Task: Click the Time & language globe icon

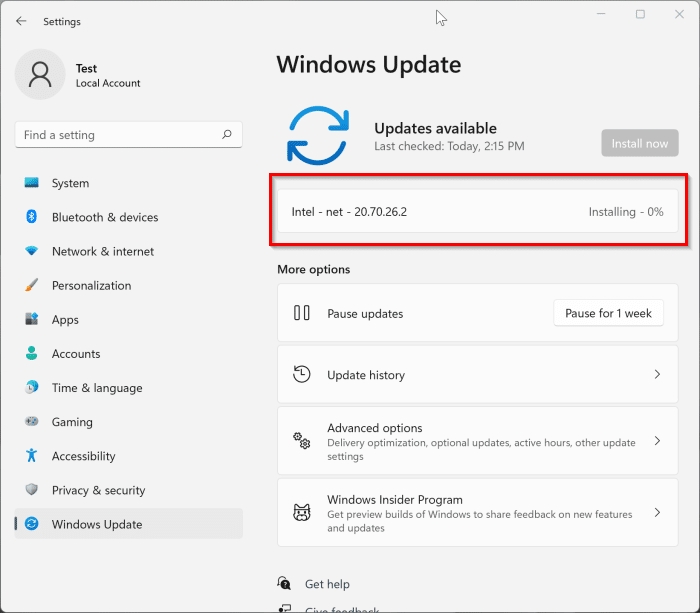Action: click(x=32, y=387)
